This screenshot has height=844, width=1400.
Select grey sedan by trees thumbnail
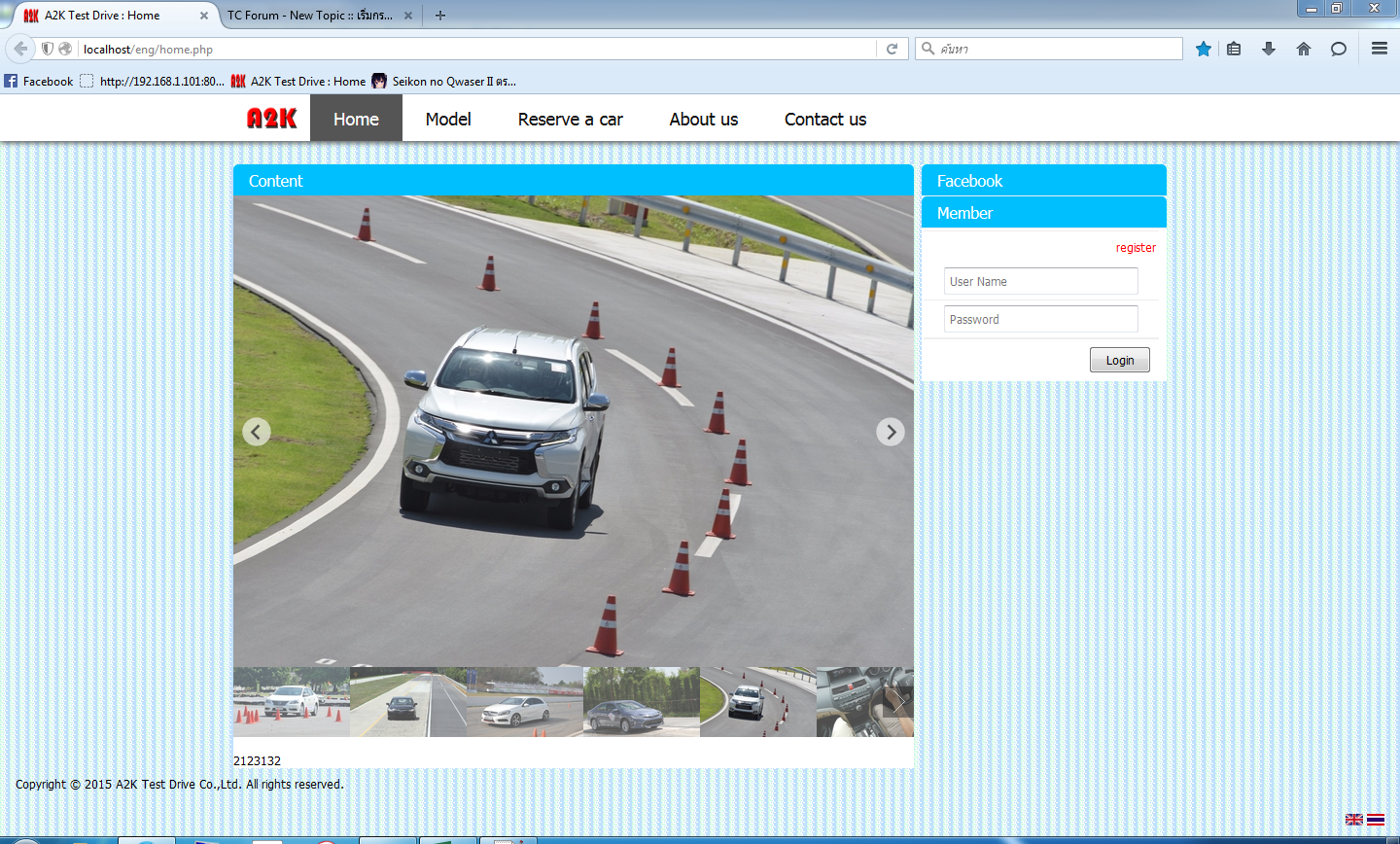pyautogui.click(x=642, y=702)
